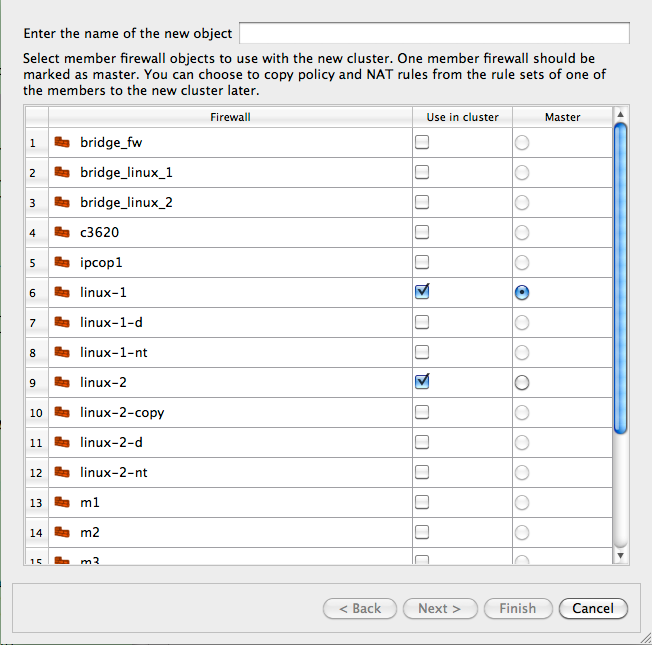Image resolution: width=652 pixels, height=645 pixels.
Task: Click the firewall icon beside bridge_fw
Action: pos(62,143)
